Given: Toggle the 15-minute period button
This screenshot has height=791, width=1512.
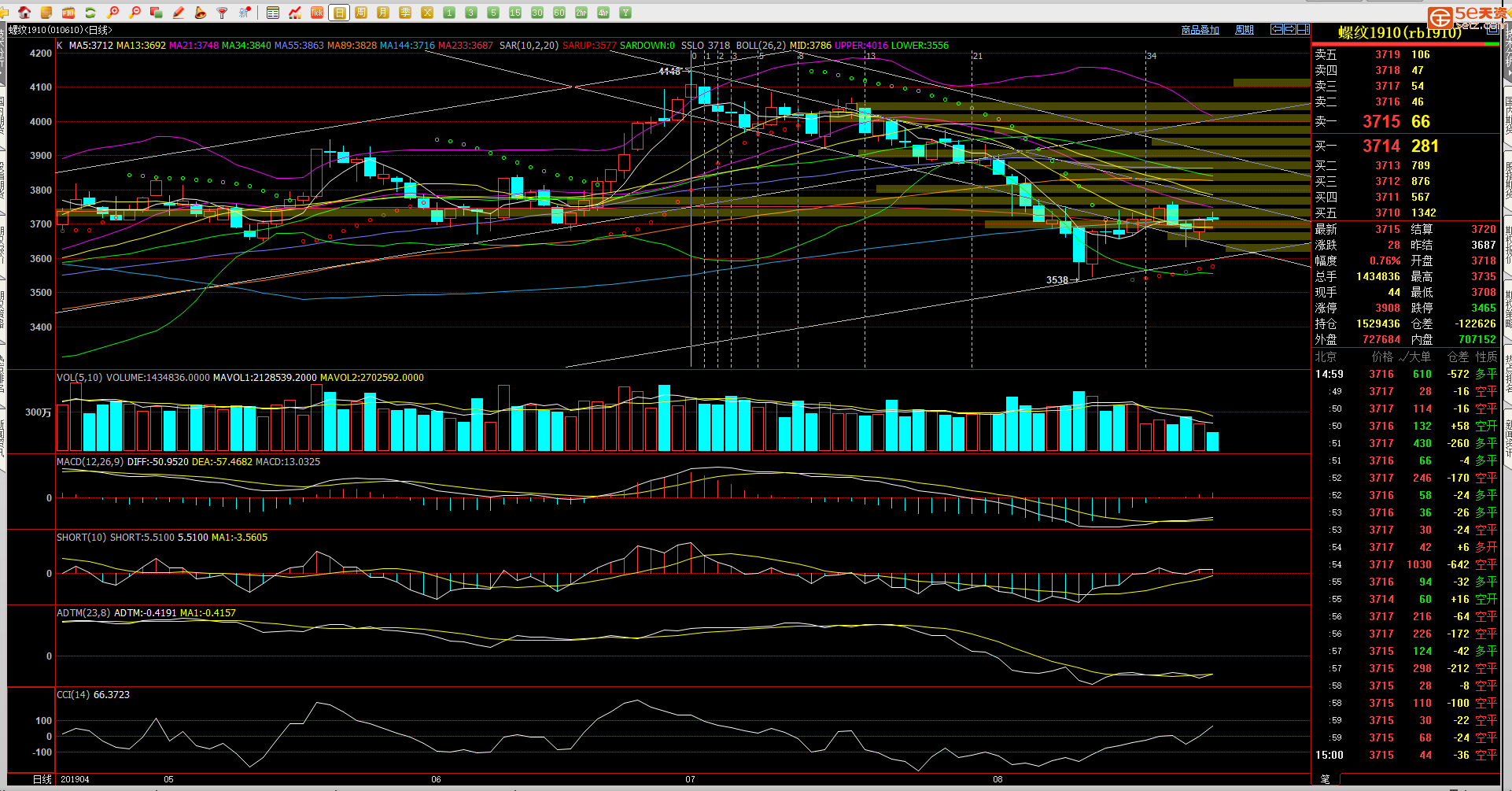Looking at the screenshot, I should [515, 13].
